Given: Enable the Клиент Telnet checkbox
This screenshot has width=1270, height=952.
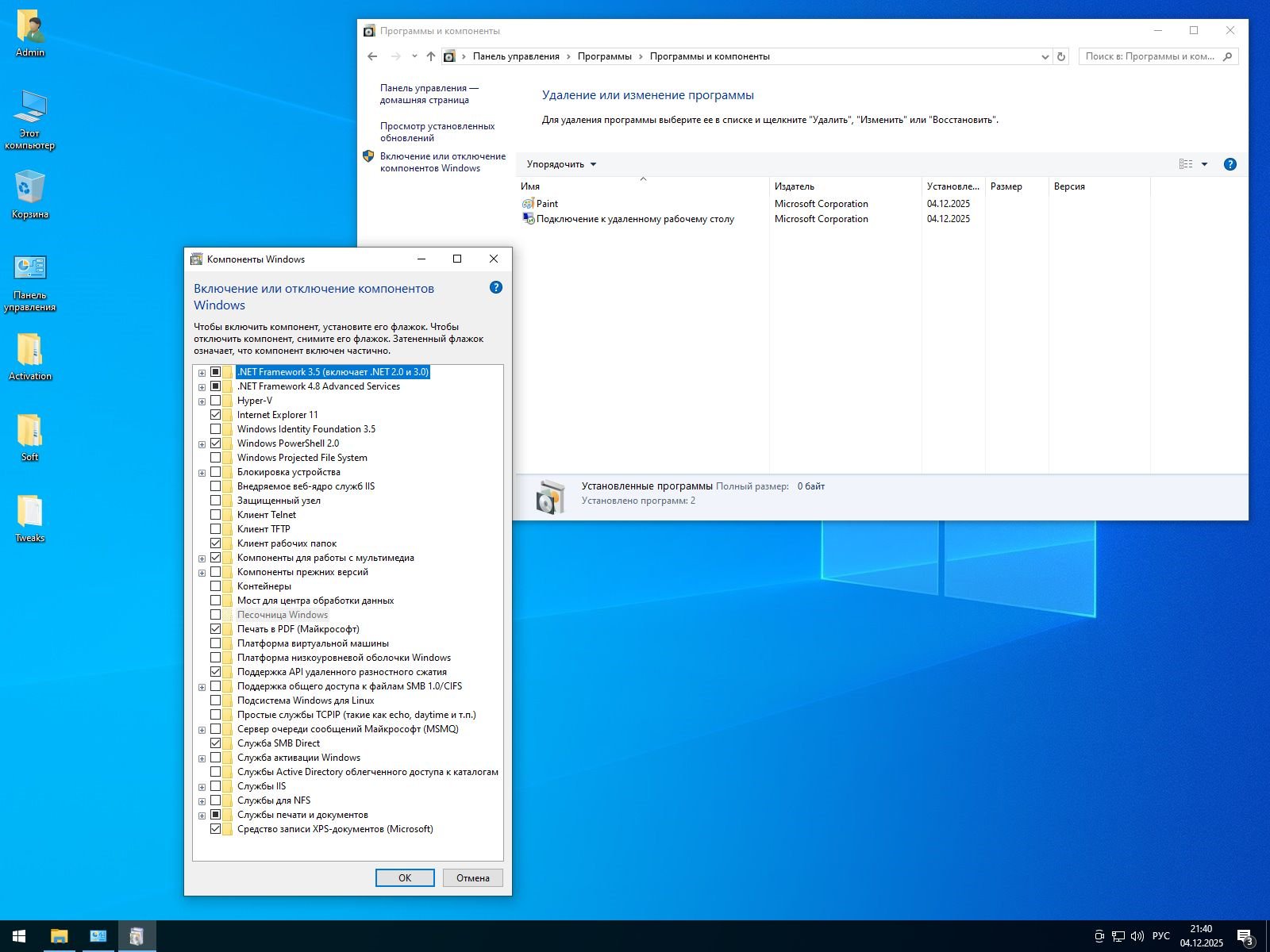Looking at the screenshot, I should click(216, 515).
